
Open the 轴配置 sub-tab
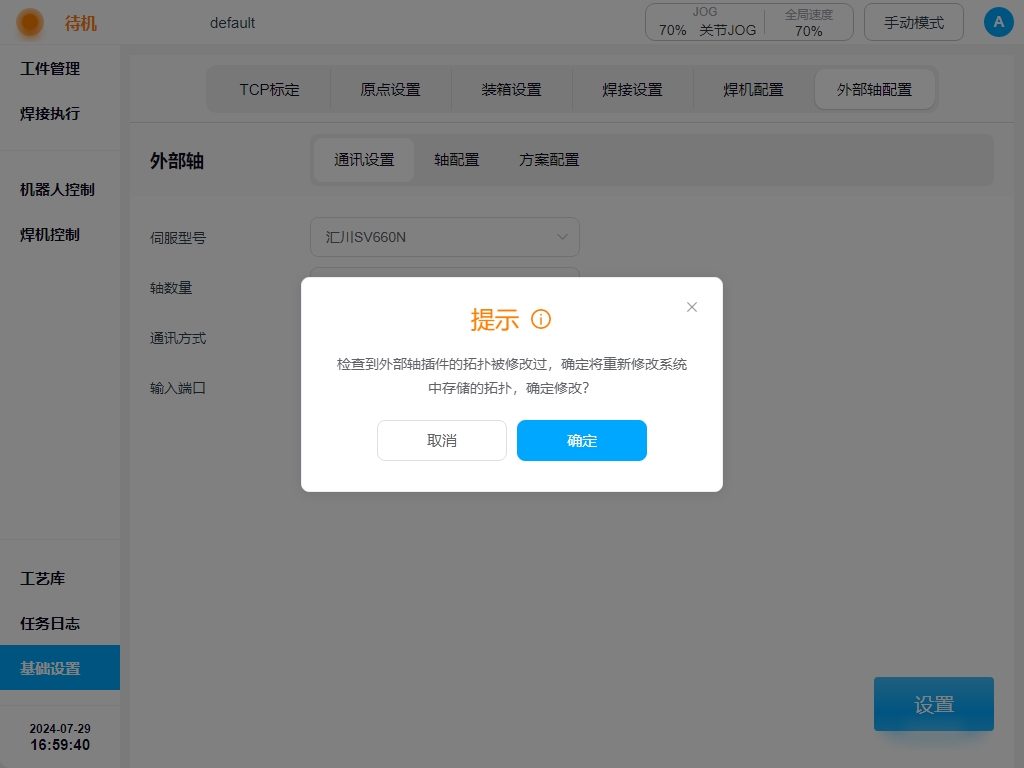point(456,159)
